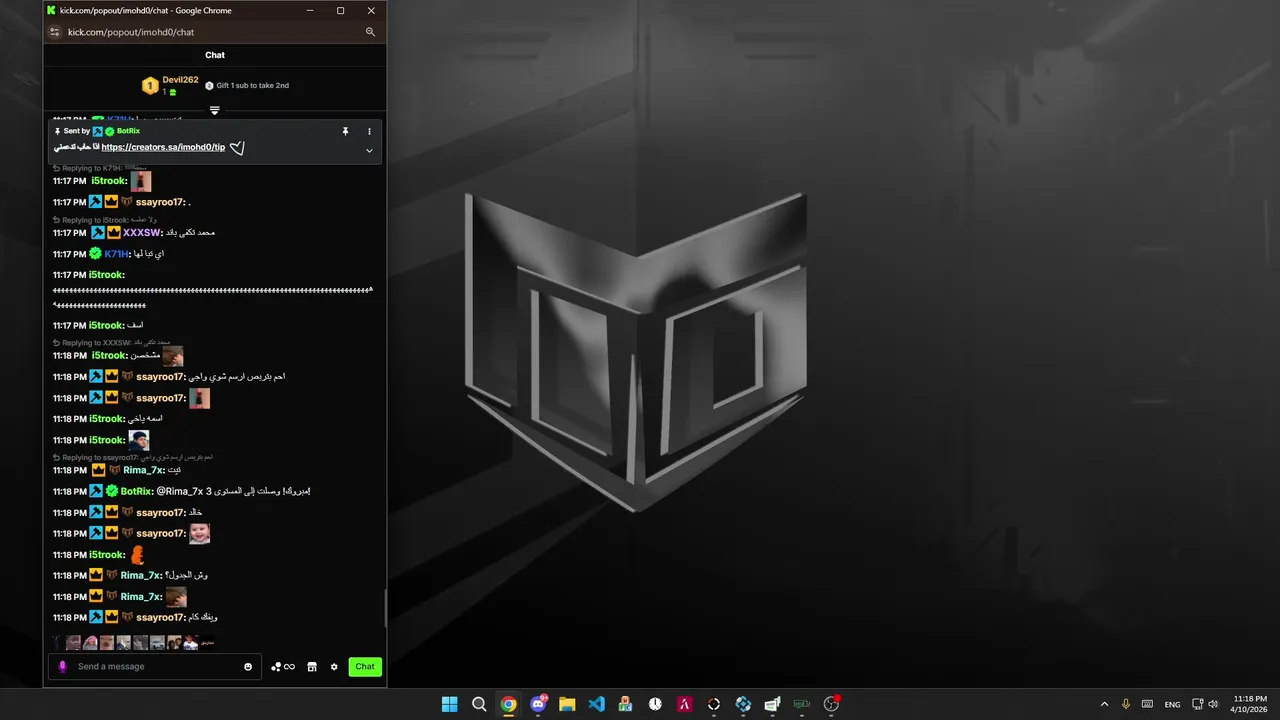Click 'Gift 1 sub to take 2nd' text
The width and height of the screenshot is (1280, 720).
point(252,86)
